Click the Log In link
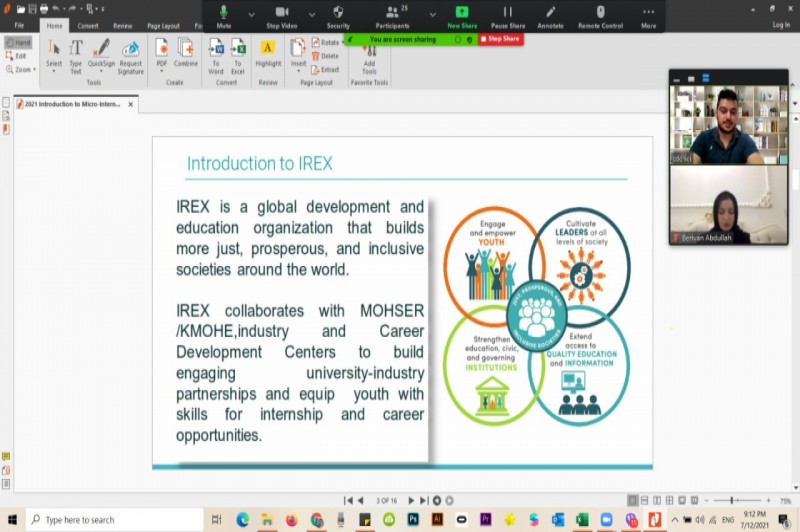The image size is (800, 532). [781, 25]
